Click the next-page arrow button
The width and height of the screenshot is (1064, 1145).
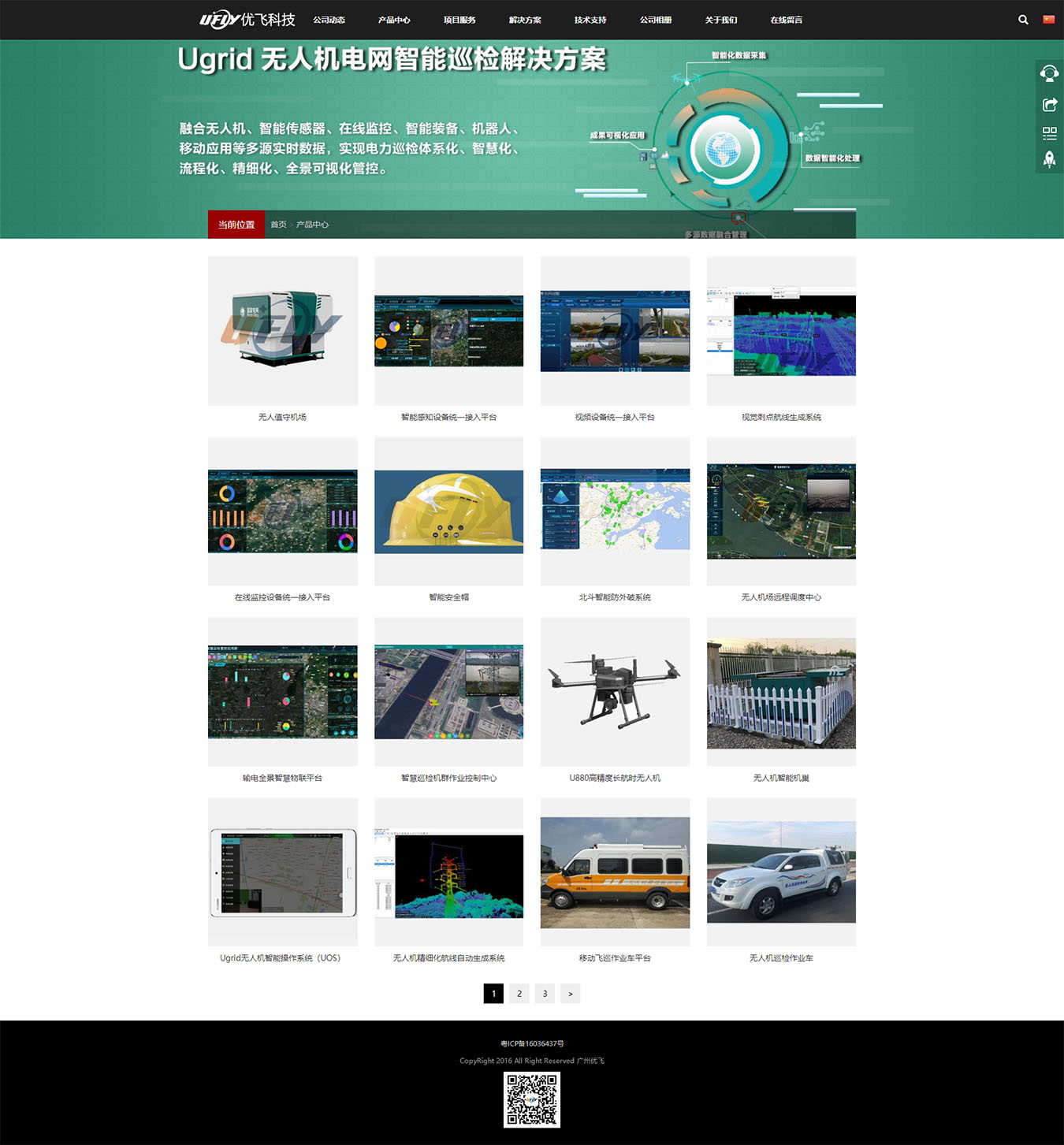570,994
